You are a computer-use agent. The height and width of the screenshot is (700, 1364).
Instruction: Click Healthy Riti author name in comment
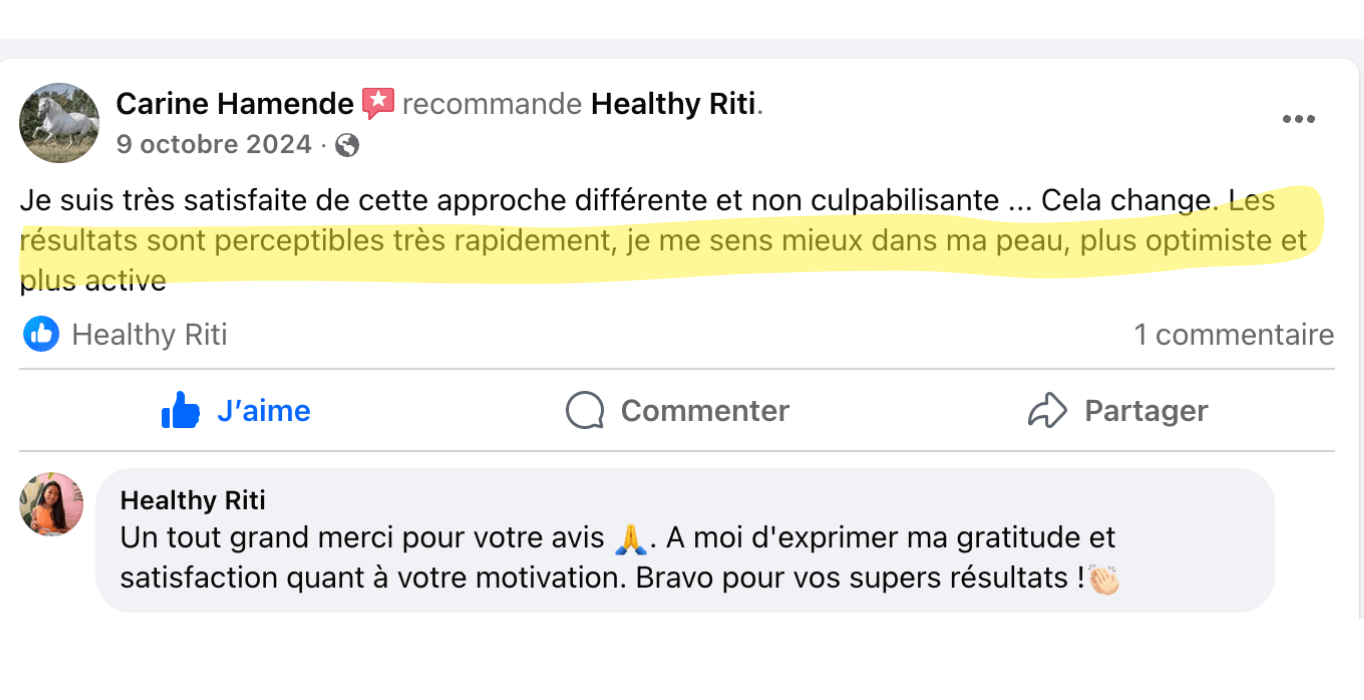193,500
